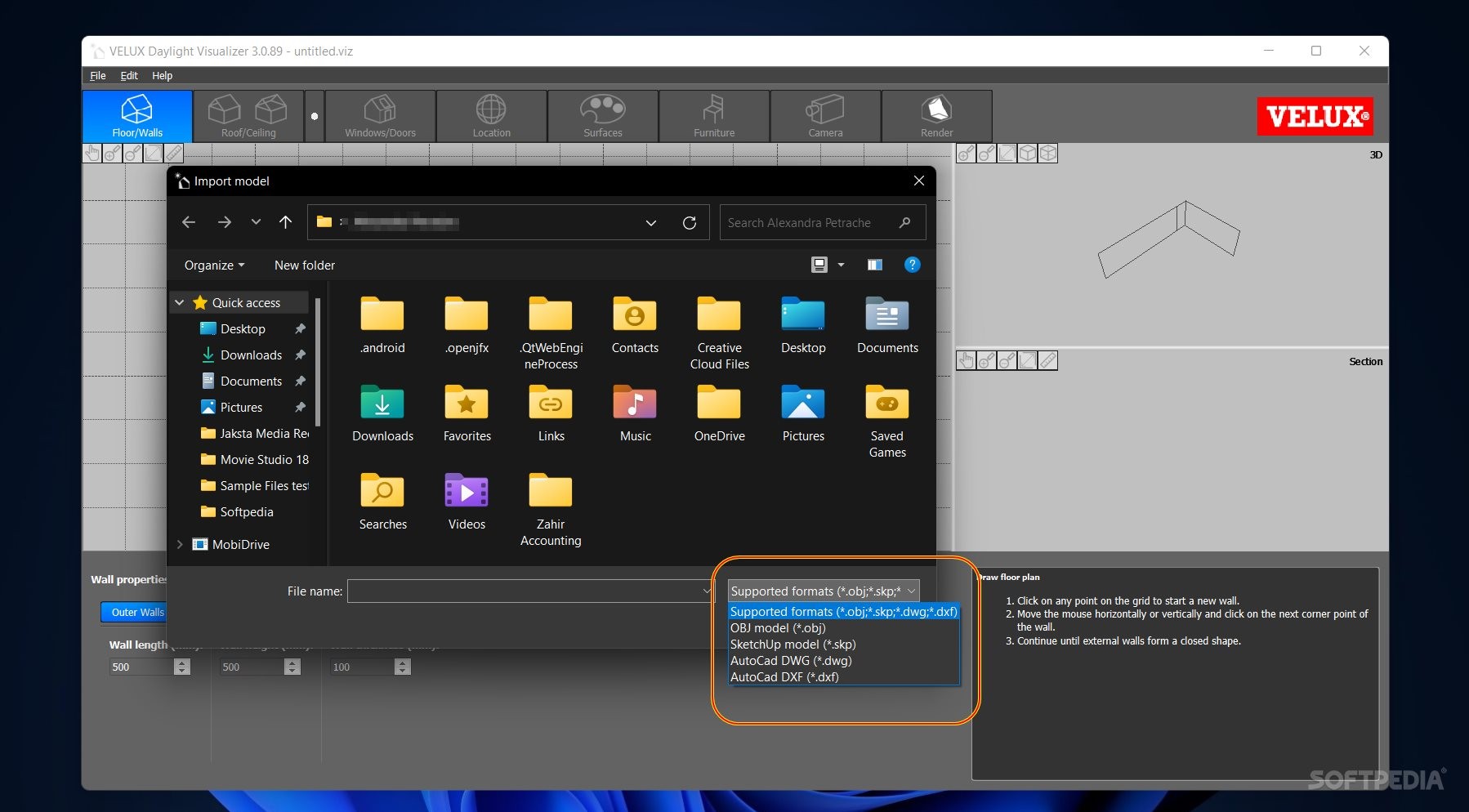
Task: Open the Camera tool
Action: coord(825,116)
